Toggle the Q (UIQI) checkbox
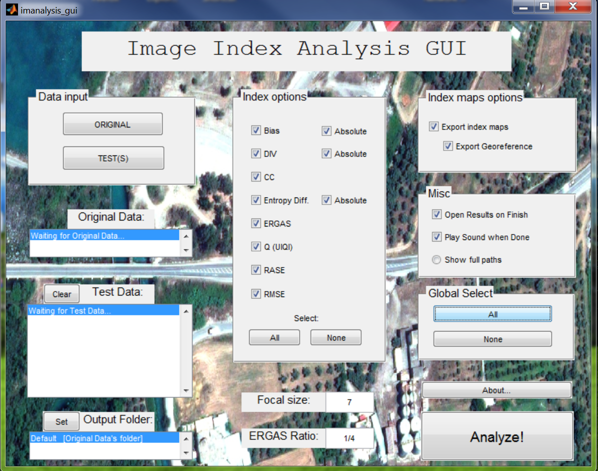The image size is (598, 471). 256,247
